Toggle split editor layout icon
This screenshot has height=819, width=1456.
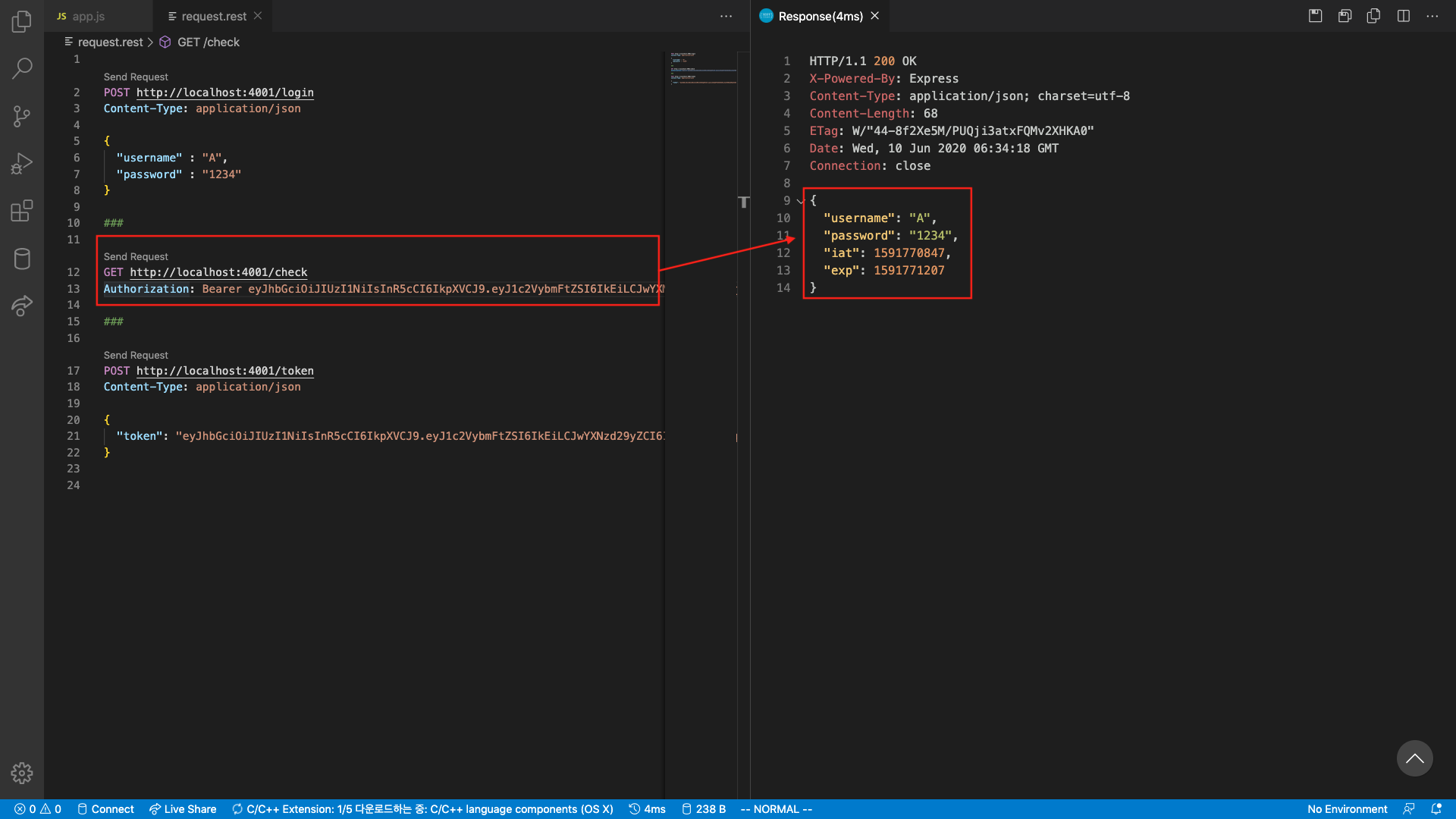[x=1404, y=16]
